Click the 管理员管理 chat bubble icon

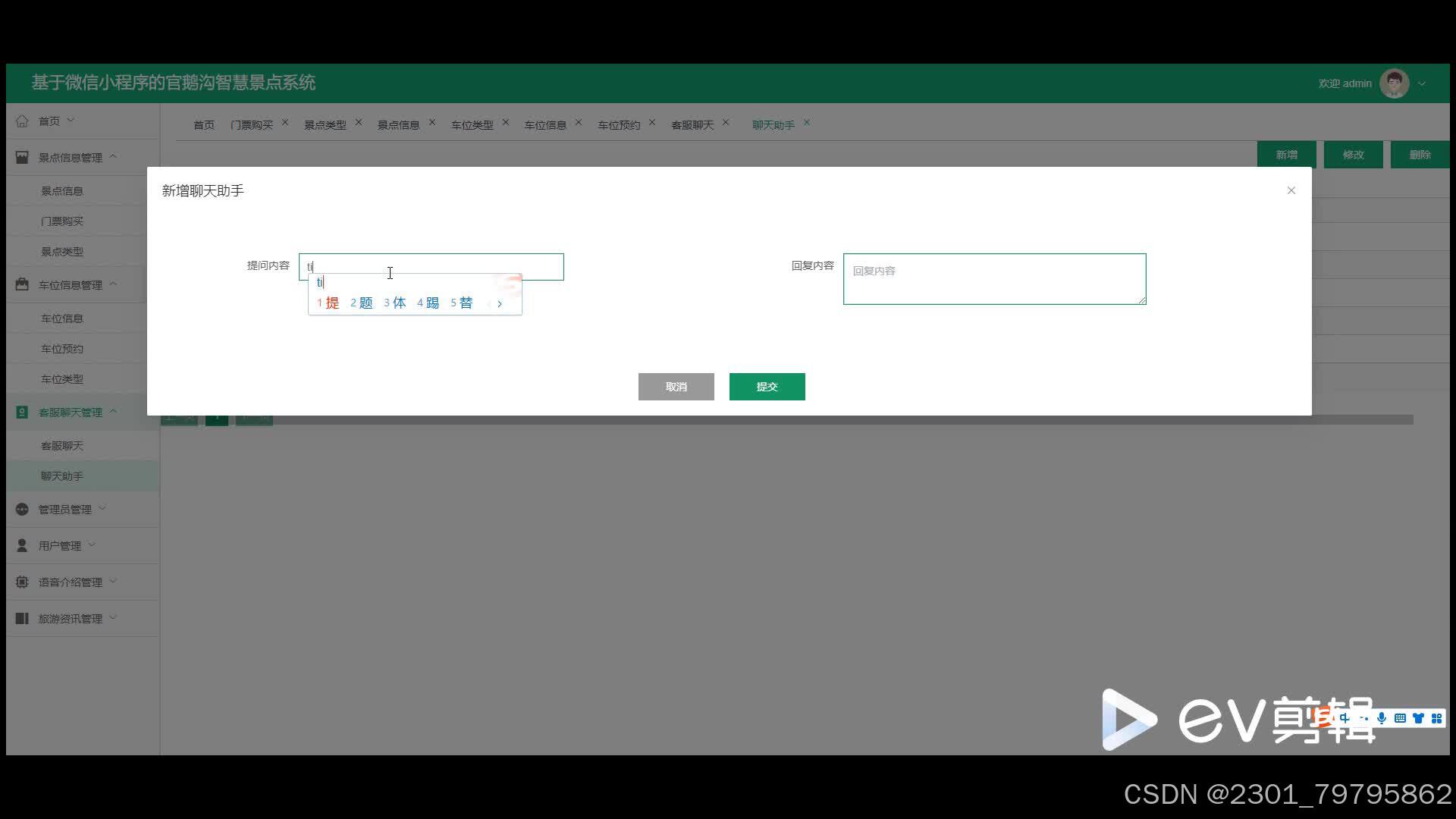pos(22,509)
